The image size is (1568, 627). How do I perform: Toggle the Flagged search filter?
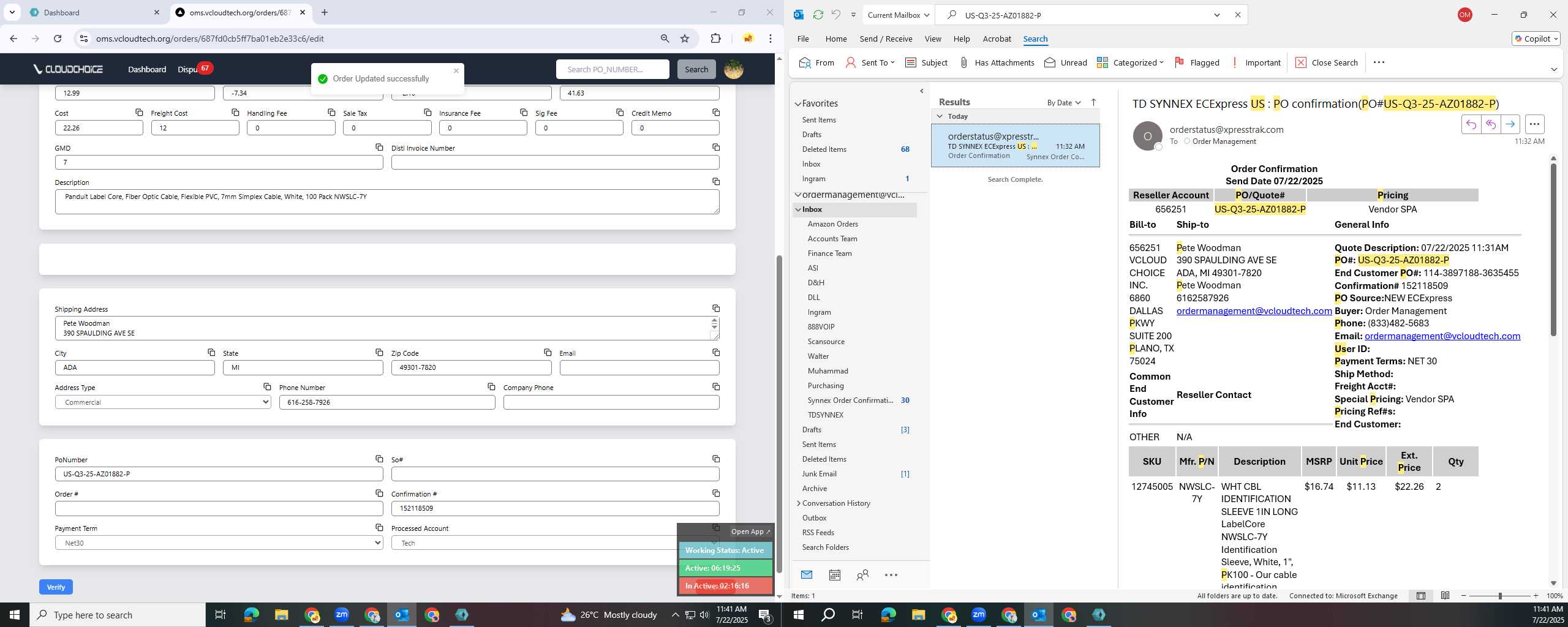[x=1197, y=62]
